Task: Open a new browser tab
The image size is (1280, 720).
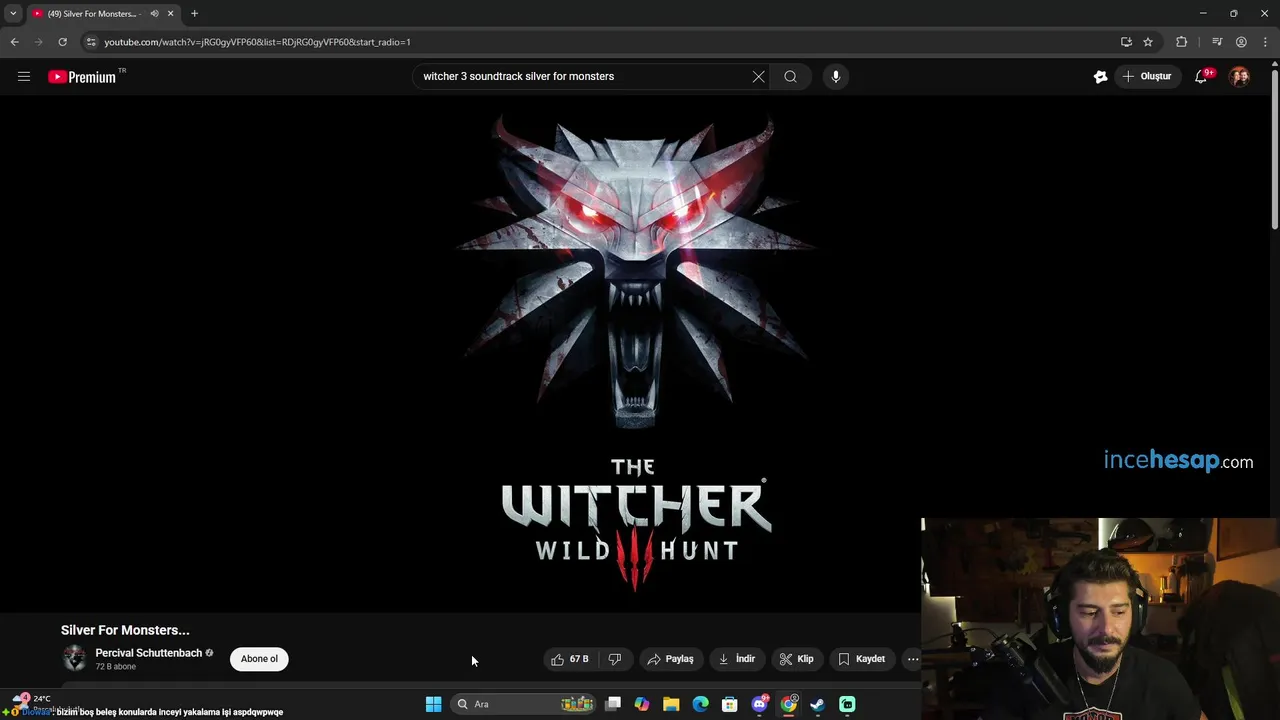Action: click(194, 14)
